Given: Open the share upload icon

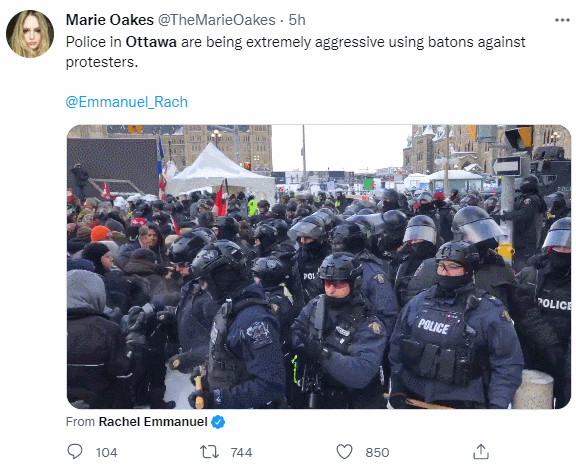Looking at the screenshot, I should point(481,452).
